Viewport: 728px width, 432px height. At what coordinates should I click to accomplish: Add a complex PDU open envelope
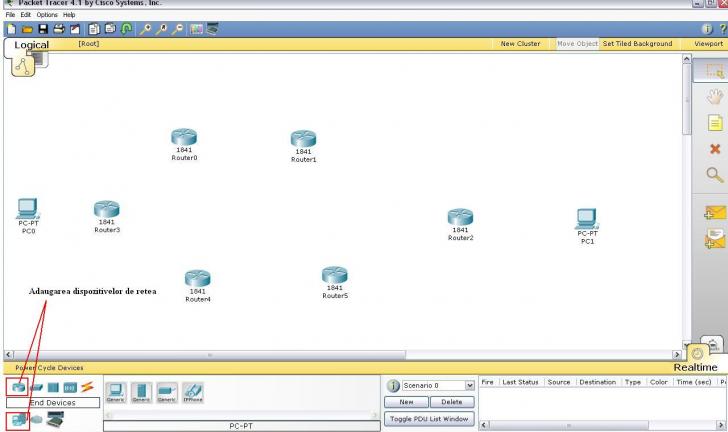(715, 239)
